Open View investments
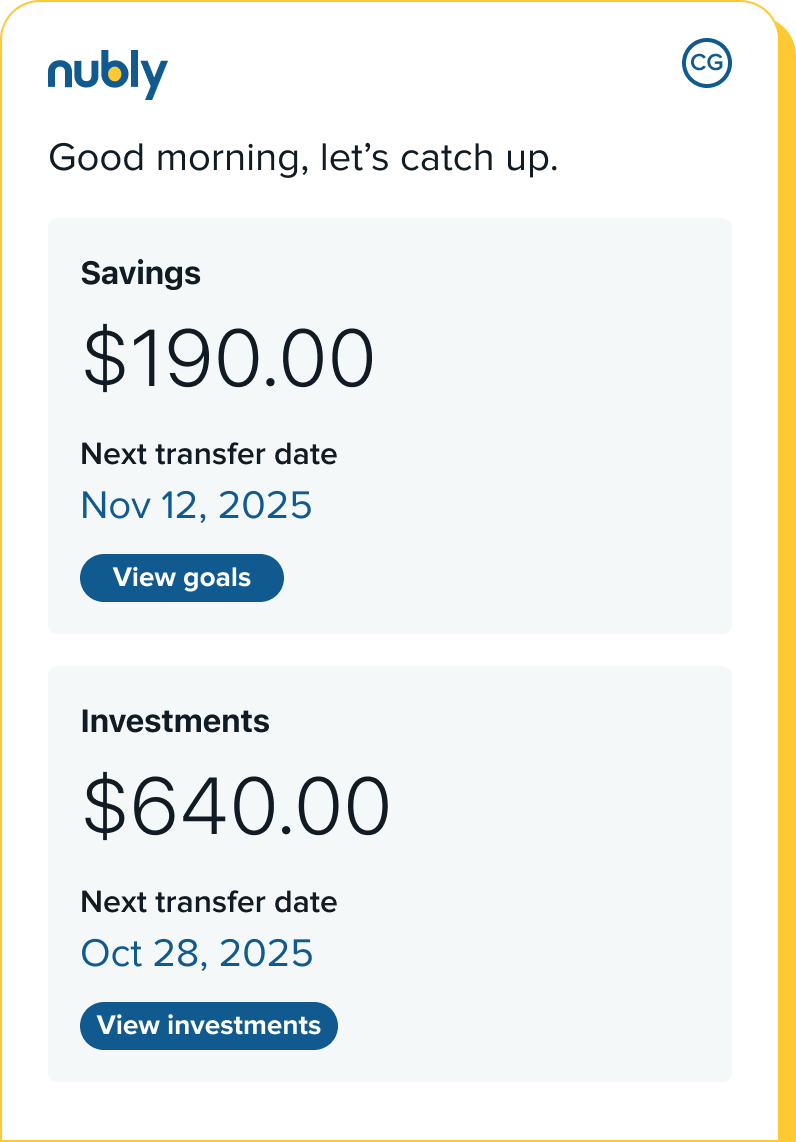This screenshot has width=796, height=1142. tap(209, 1026)
